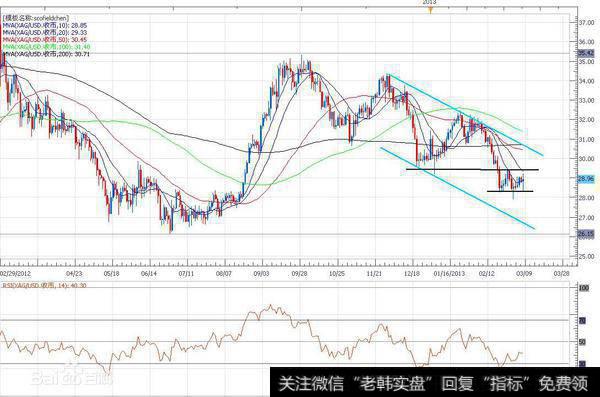Click the template name label scofieldchen

click(x=36, y=18)
